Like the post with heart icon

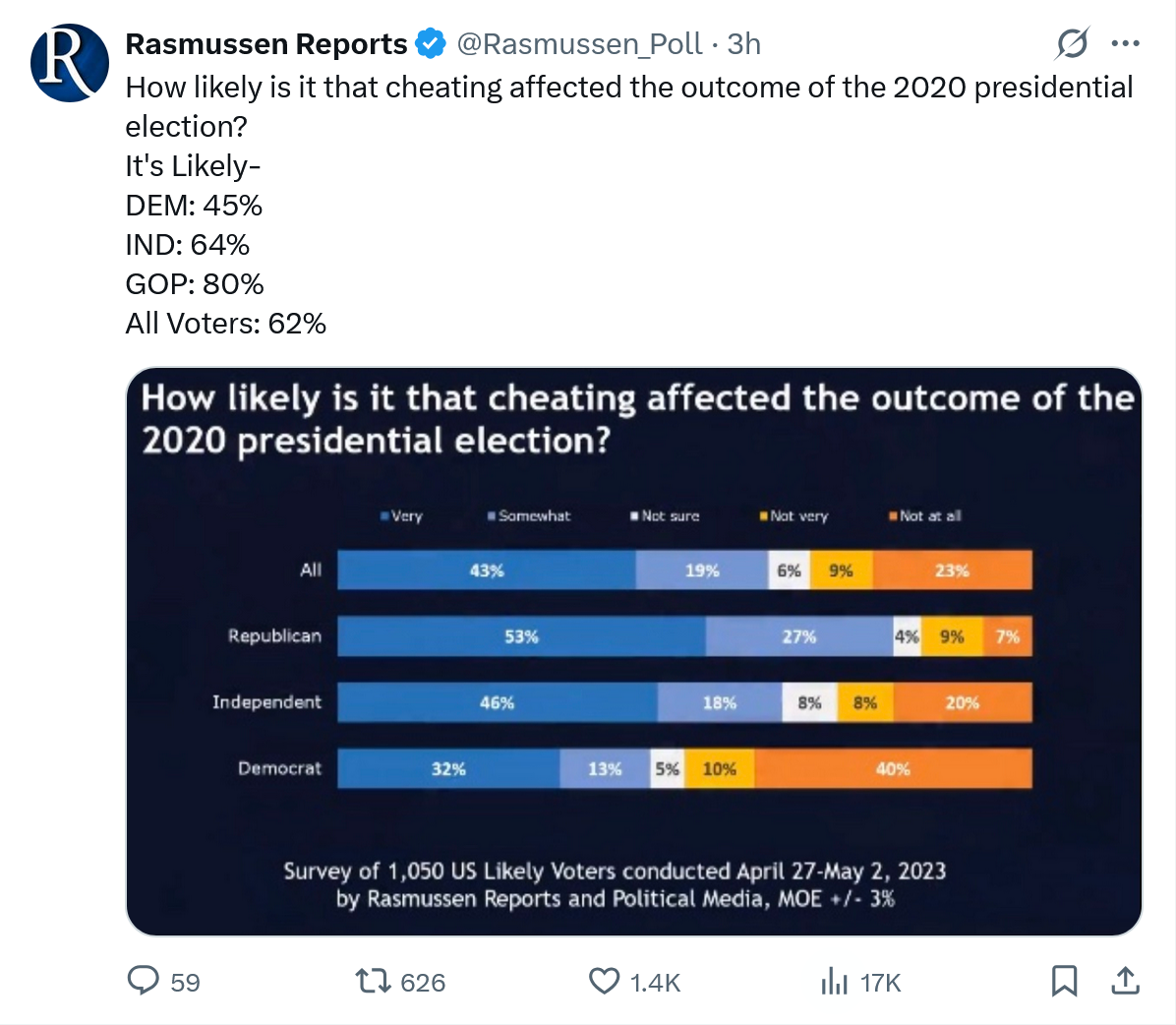pos(604,981)
